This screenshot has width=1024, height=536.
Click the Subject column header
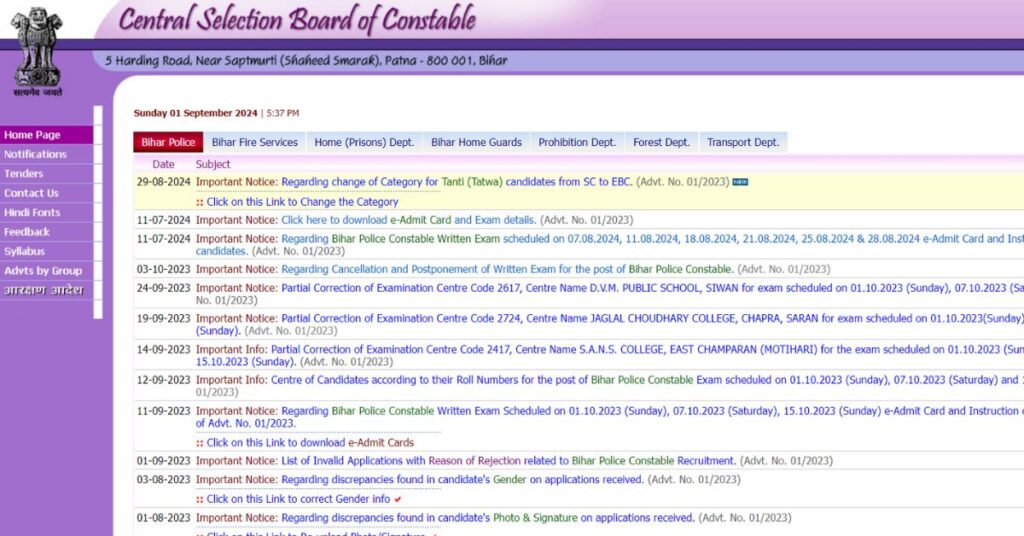(x=213, y=165)
